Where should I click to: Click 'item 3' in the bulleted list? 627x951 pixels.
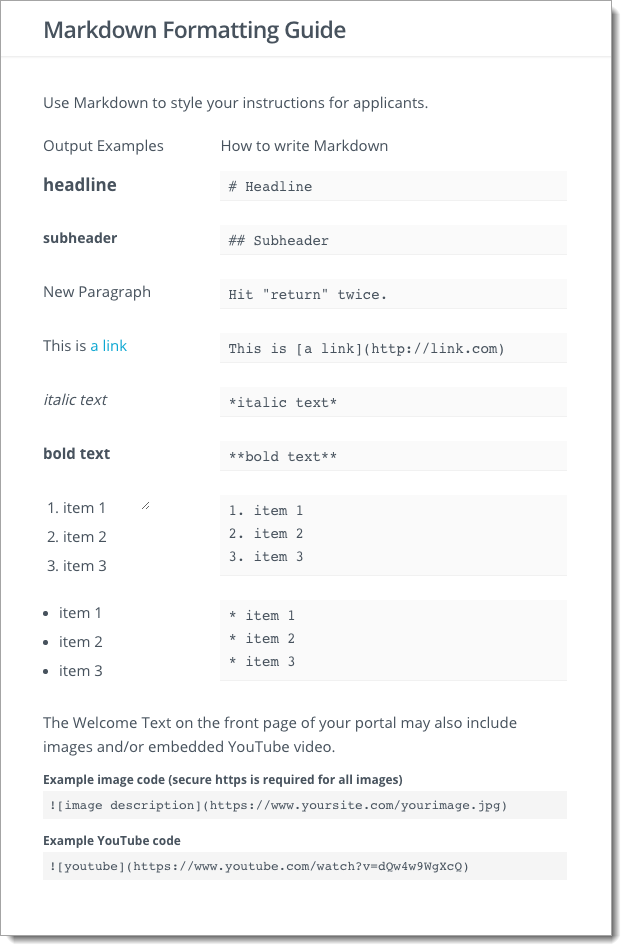pos(81,671)
